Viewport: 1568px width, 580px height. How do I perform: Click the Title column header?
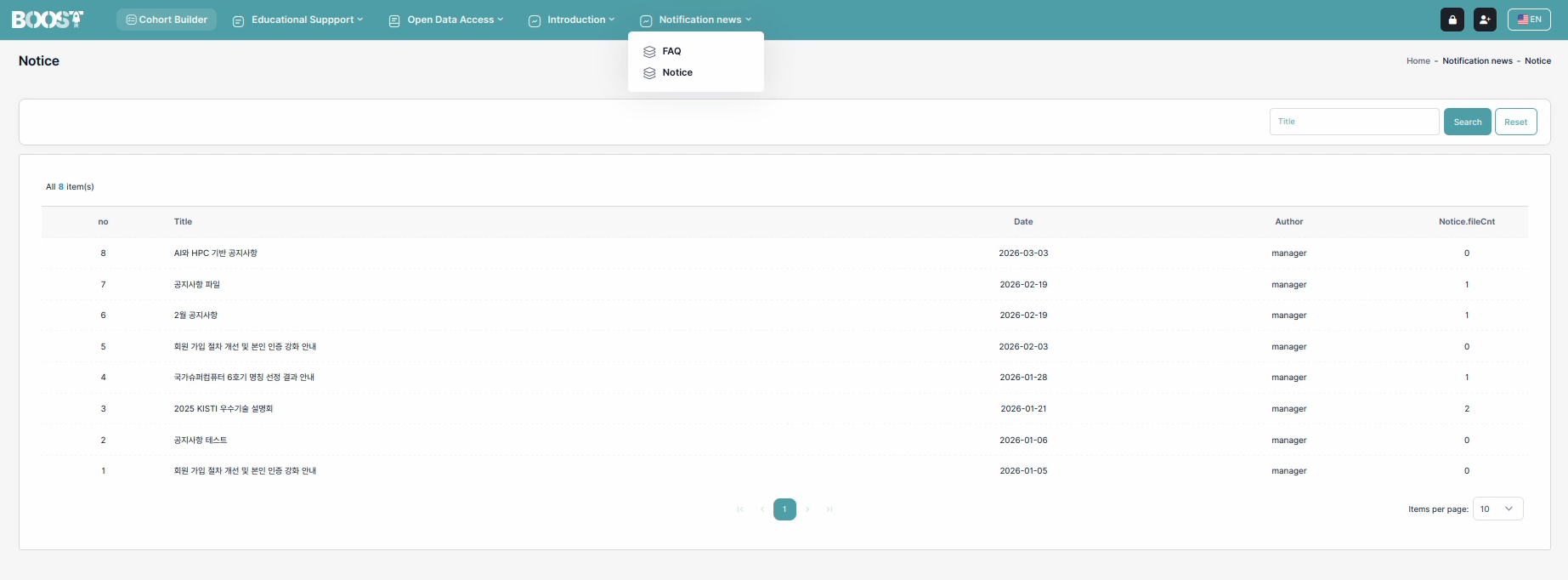(x=183, y=222)
